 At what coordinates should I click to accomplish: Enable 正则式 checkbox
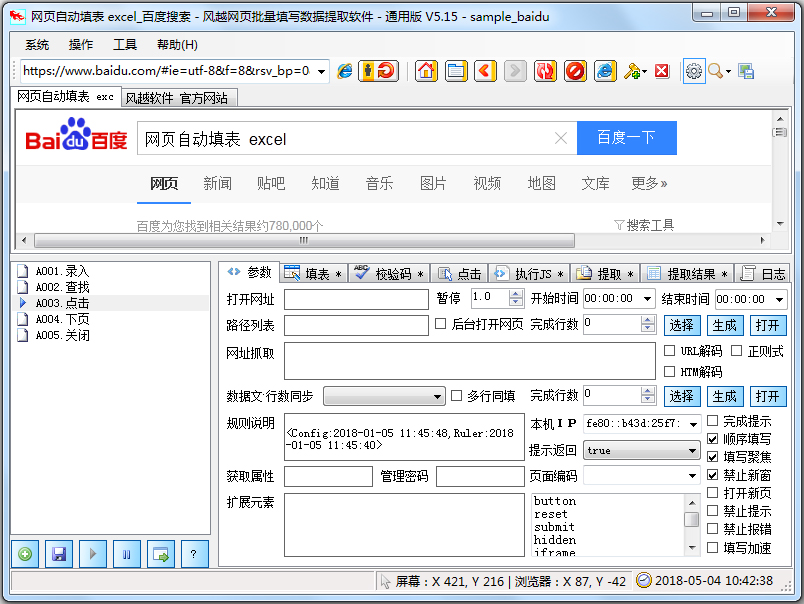point(736,350)
